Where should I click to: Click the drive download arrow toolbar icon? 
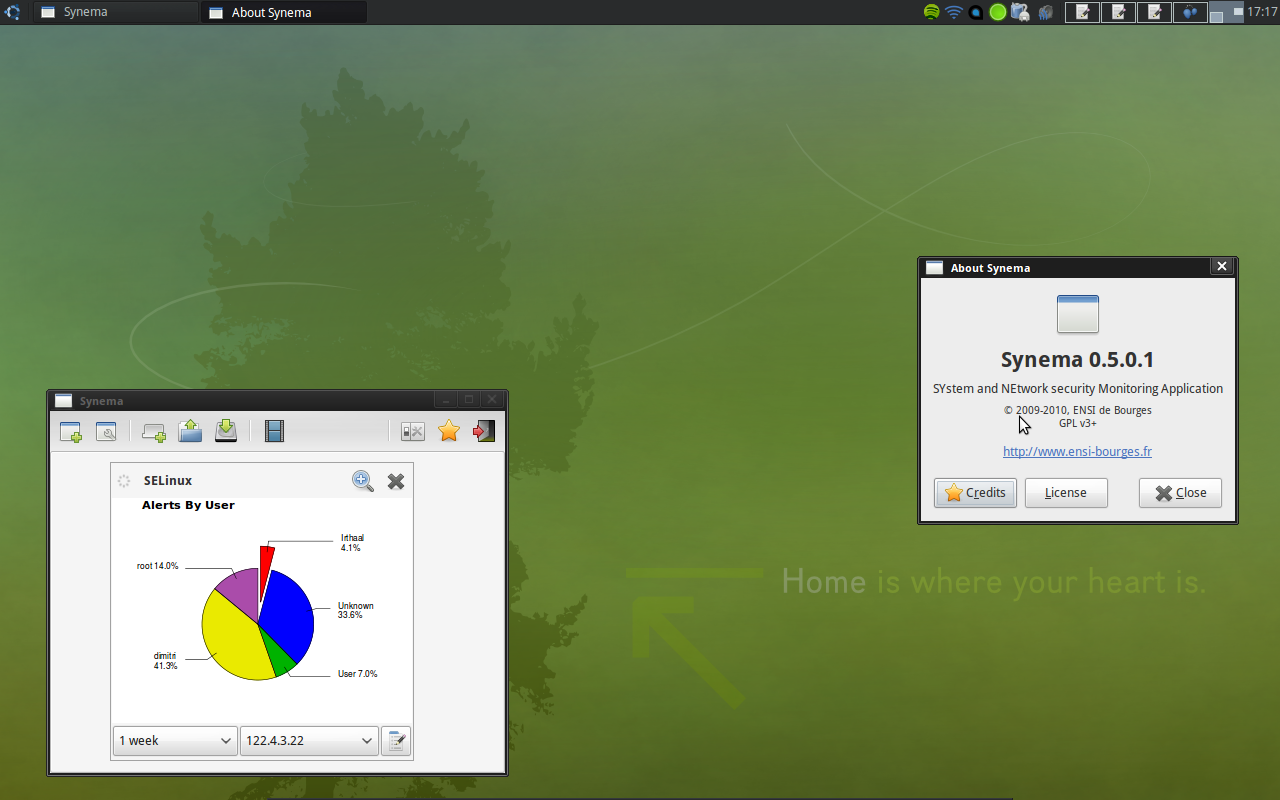click(226, 431)
